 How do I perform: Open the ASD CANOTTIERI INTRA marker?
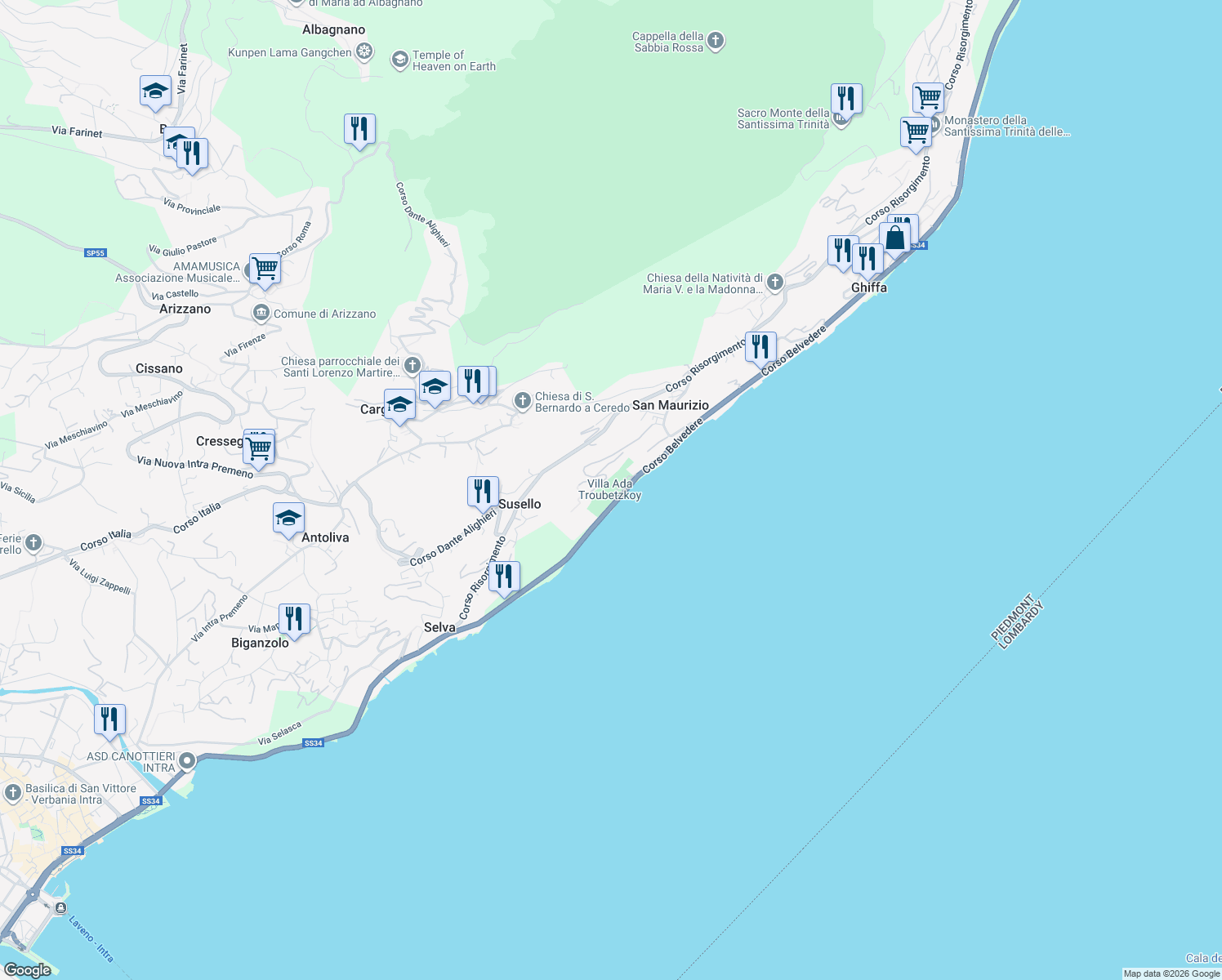(x=189, y=760)
